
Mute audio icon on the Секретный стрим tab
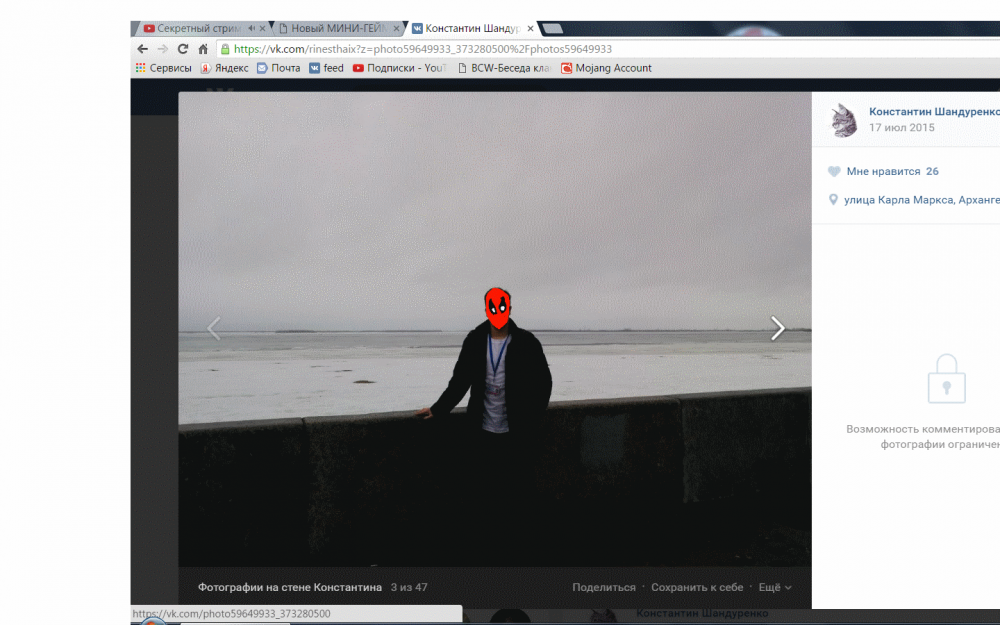coord(251,28)
